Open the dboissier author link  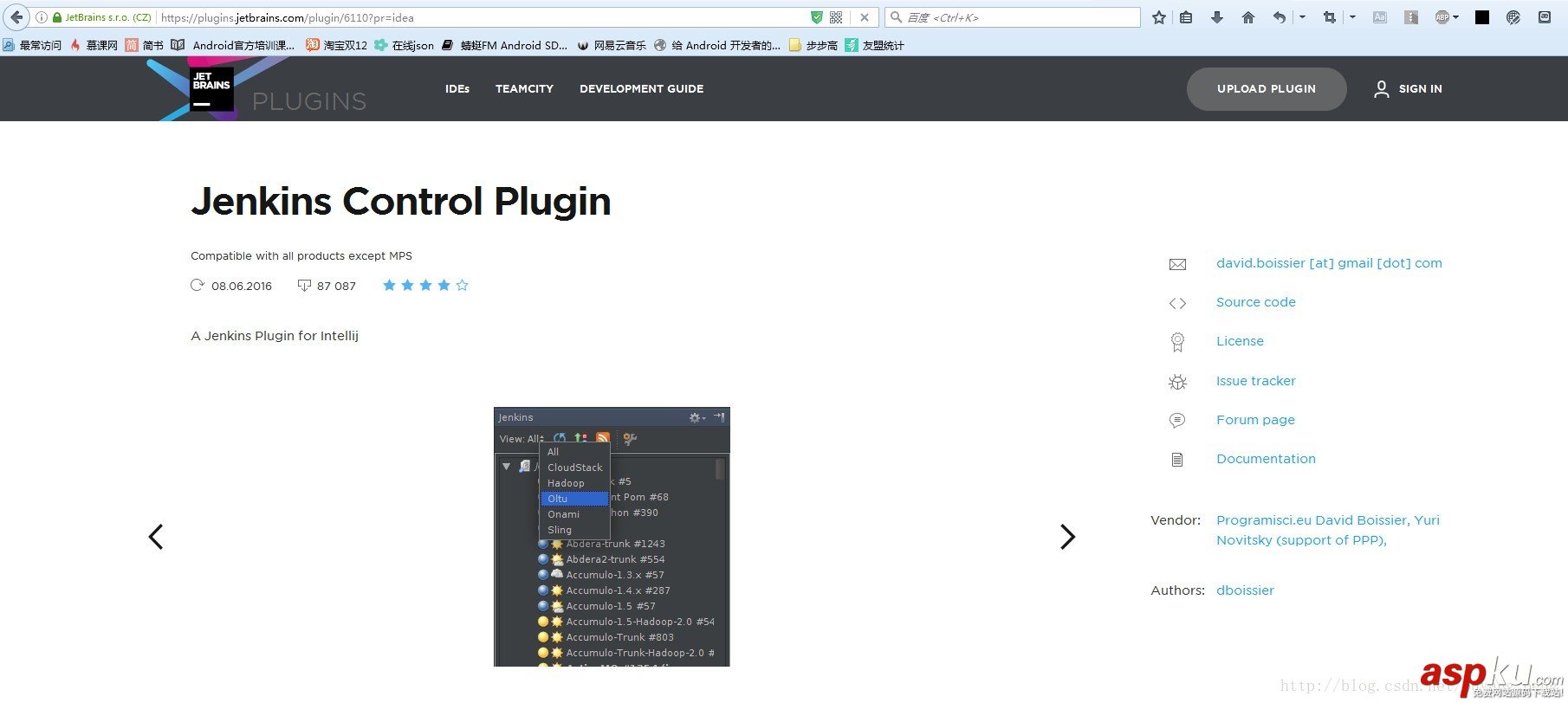click(1245, 590)
